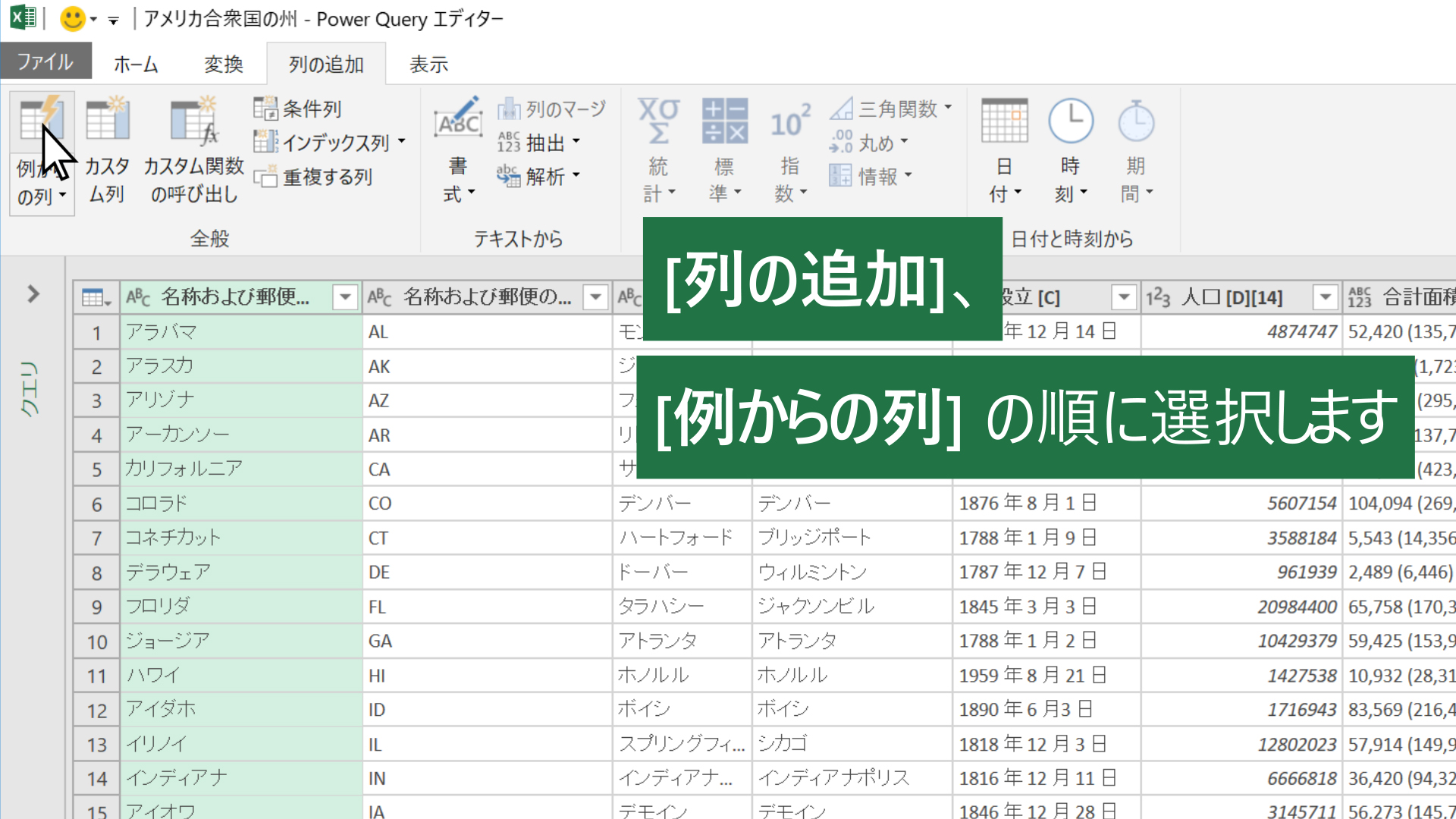Click the cell ホノルル in second city column

[x=852, y=675]
